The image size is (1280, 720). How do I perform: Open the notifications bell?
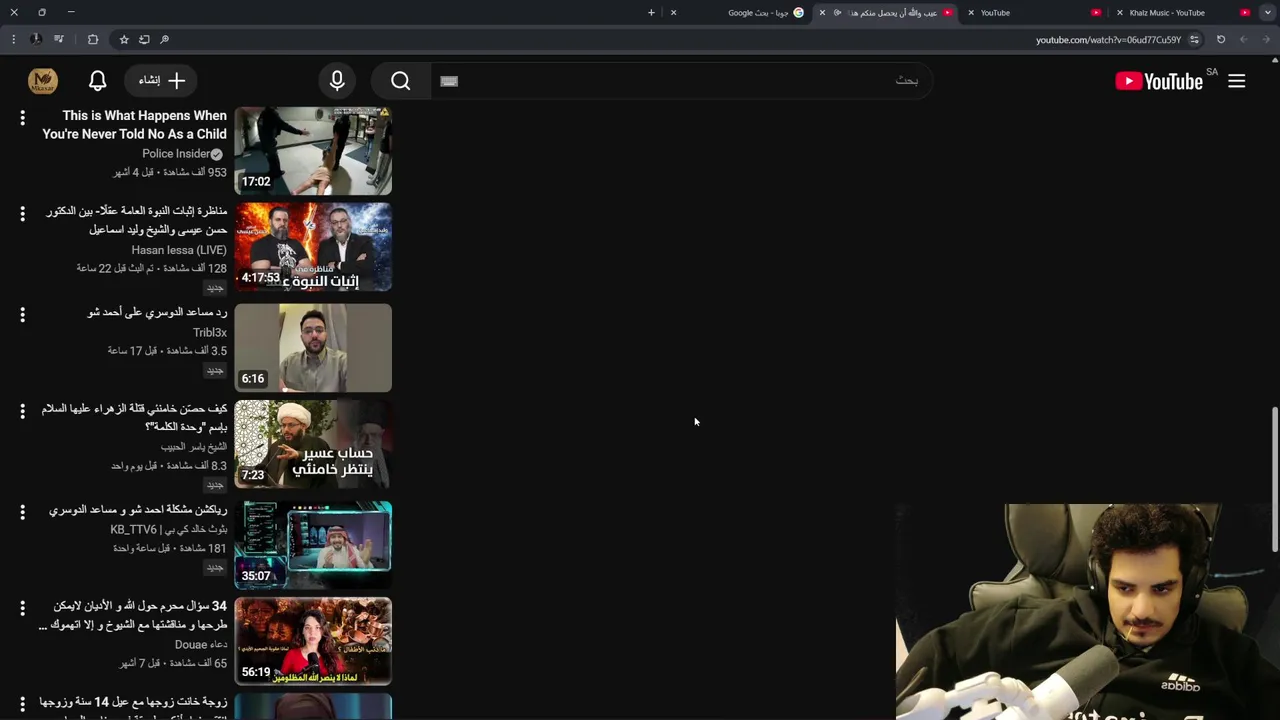coord(97,81)
